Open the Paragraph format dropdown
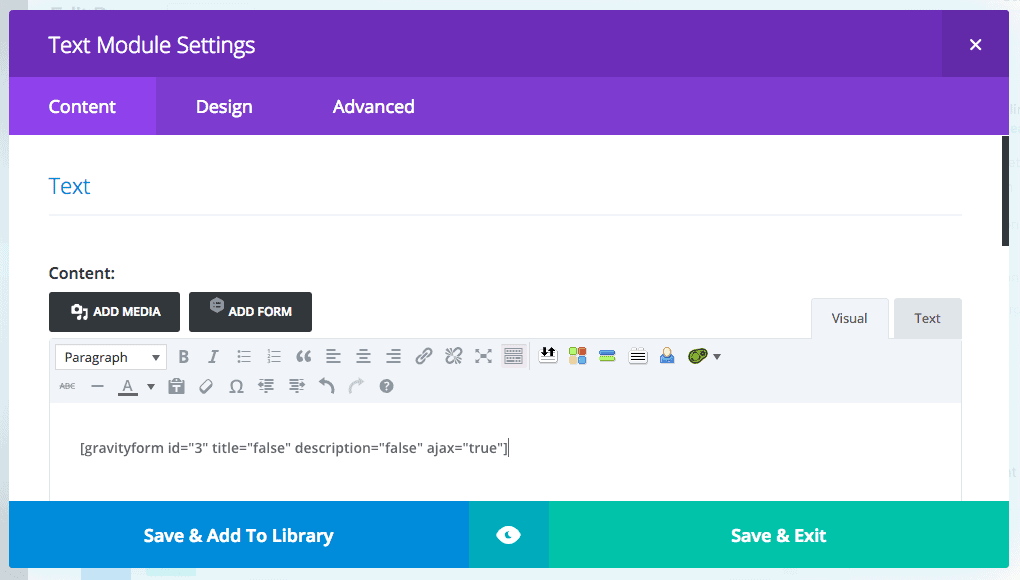This screenshot has width=1020, height=580. pos(111,357)
